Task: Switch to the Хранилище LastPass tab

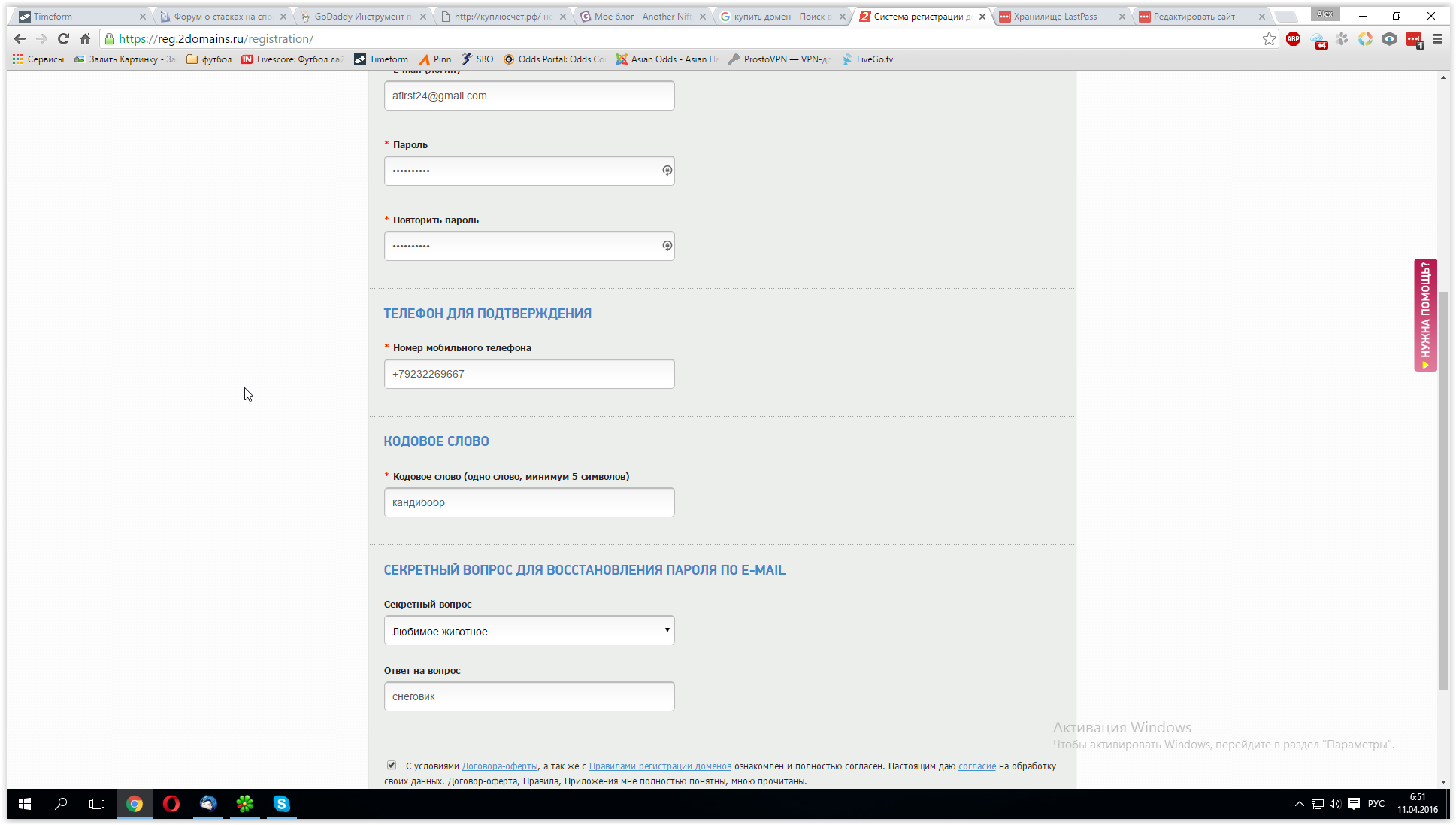Action: 1055,17
